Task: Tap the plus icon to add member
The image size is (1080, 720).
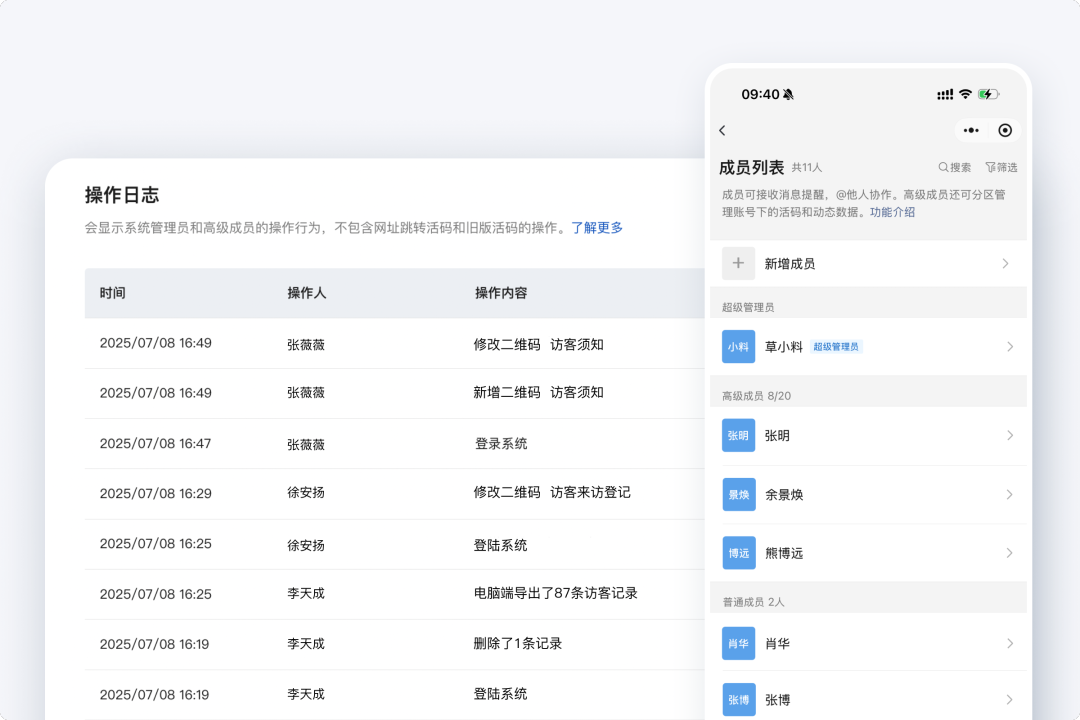Action: tap(738, 263)
